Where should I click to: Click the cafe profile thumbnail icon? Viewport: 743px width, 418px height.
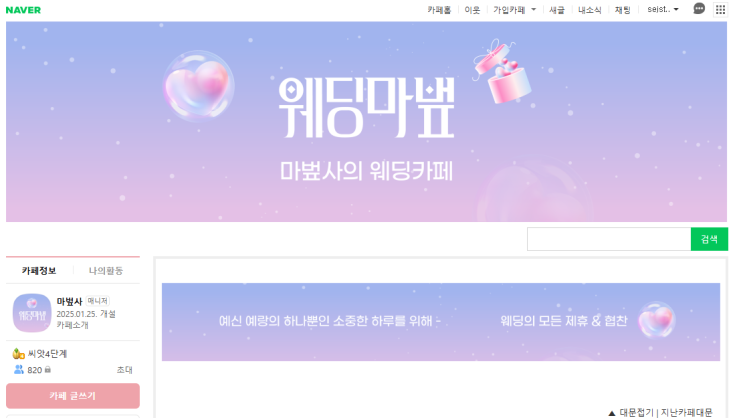pyautogui.click(x=32, y=313)
